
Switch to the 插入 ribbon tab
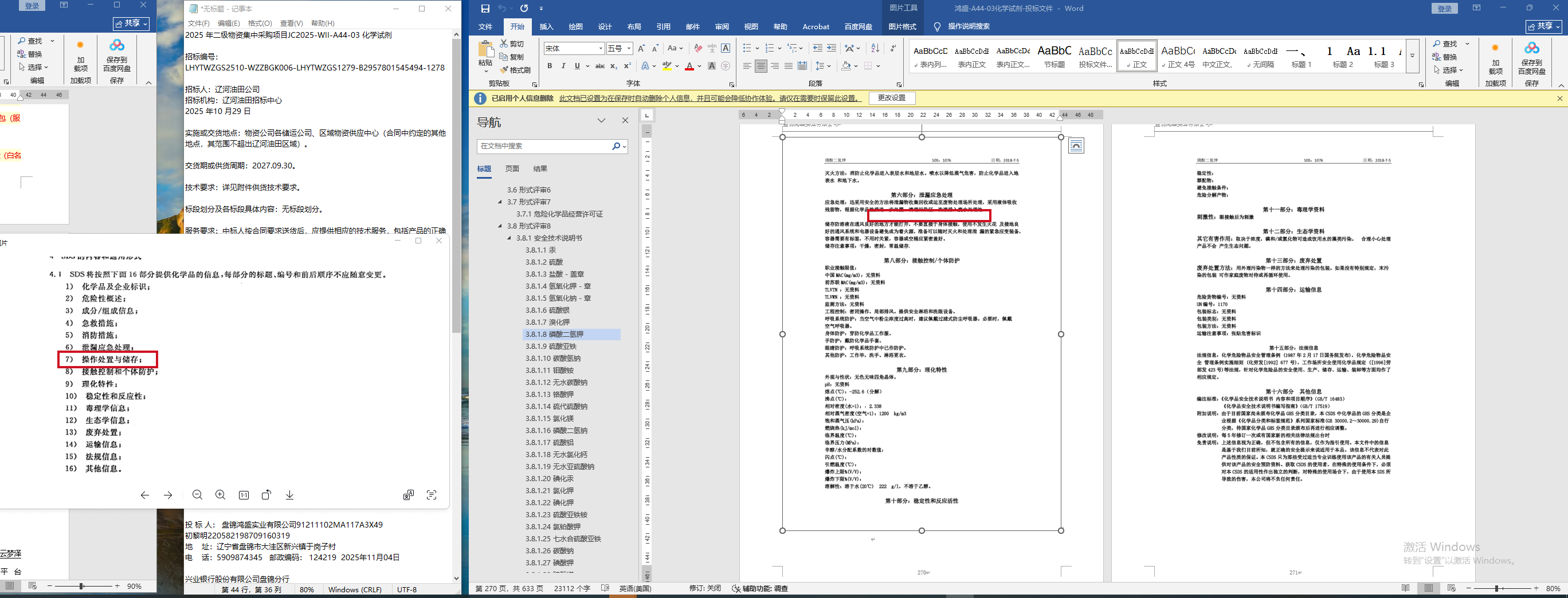point(546,27)
